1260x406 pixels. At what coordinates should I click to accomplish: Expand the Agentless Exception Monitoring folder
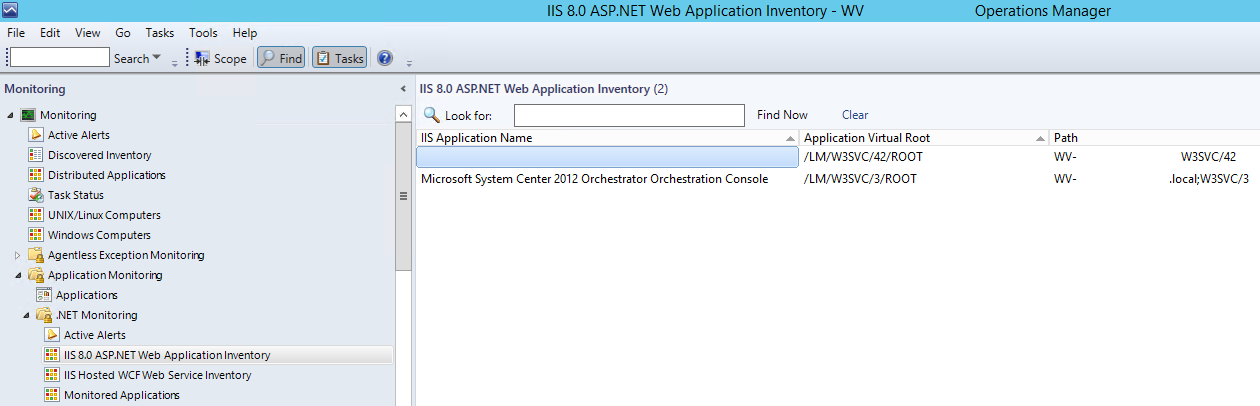(x=18, y=255)
